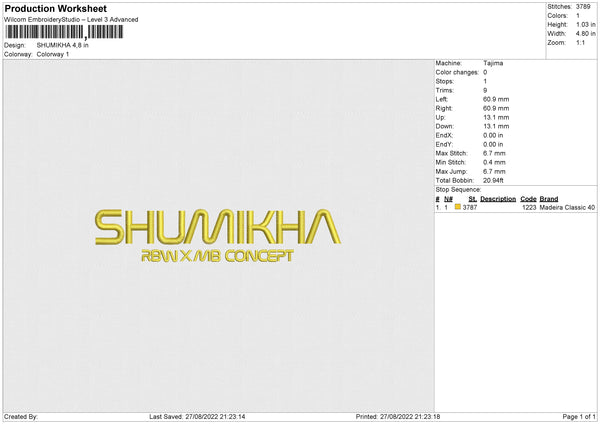Screen dimensions: 600x424
Task: Click the 'Printed' timestamp
Action: [398, 416]
